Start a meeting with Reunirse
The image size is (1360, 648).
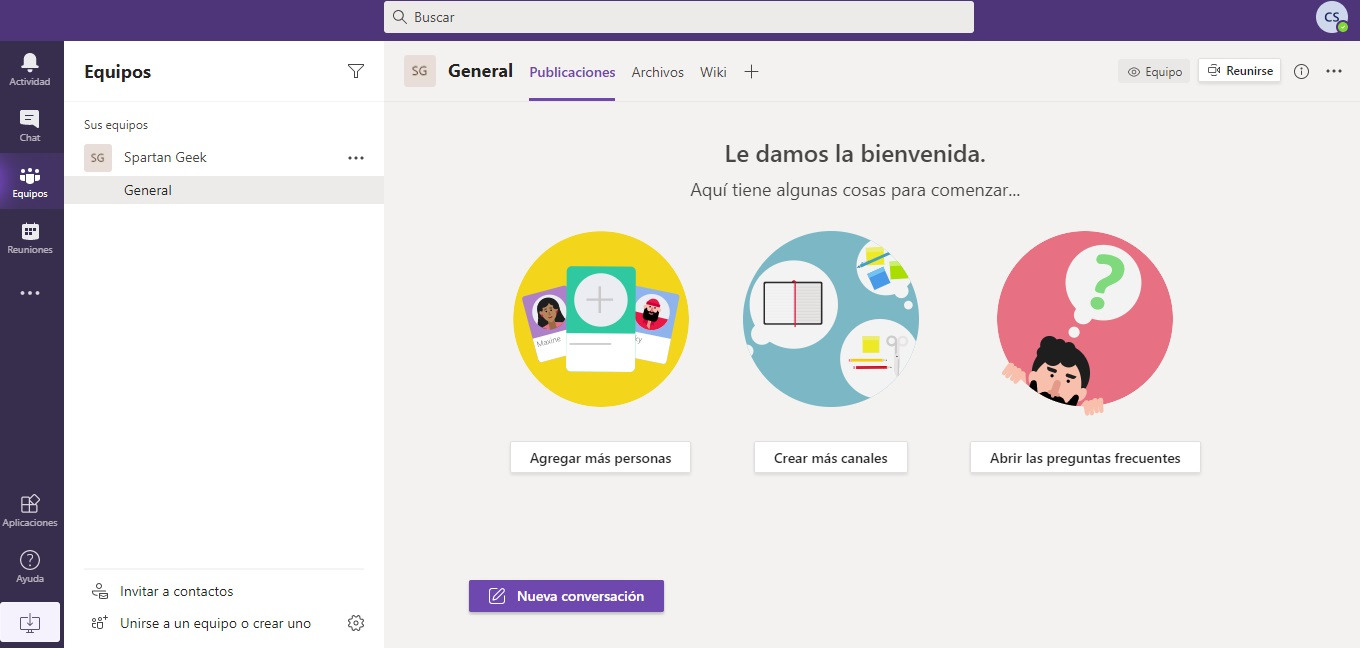1240,71
